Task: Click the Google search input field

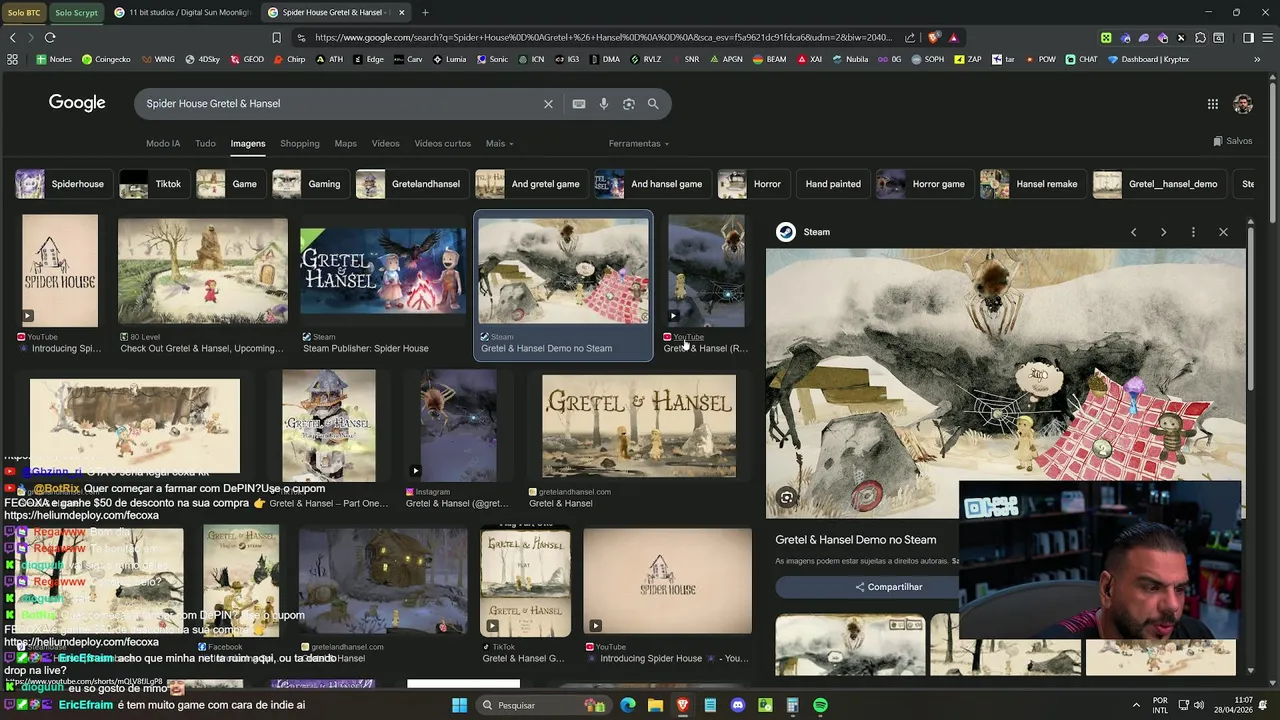Action: point(340,104)
